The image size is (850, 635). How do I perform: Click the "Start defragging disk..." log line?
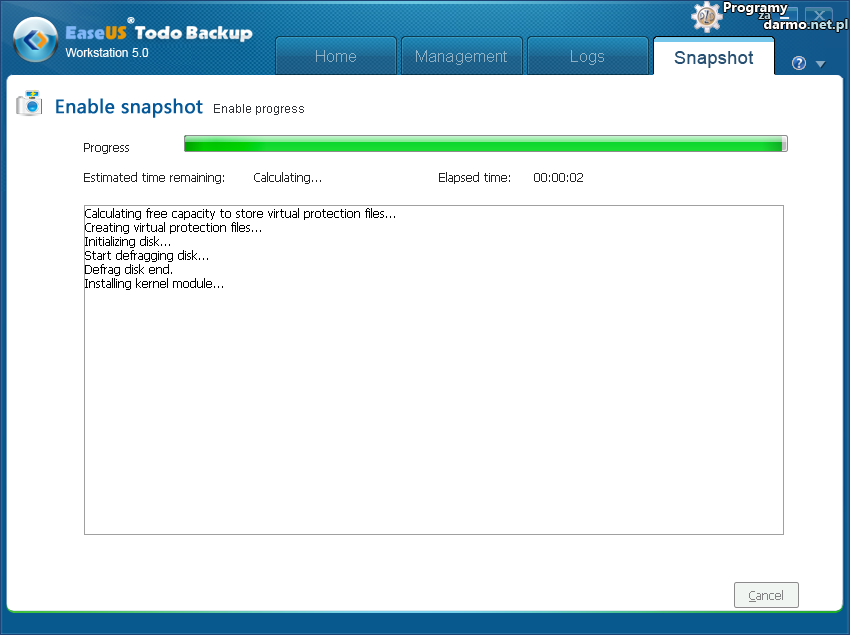pos(146,256)
